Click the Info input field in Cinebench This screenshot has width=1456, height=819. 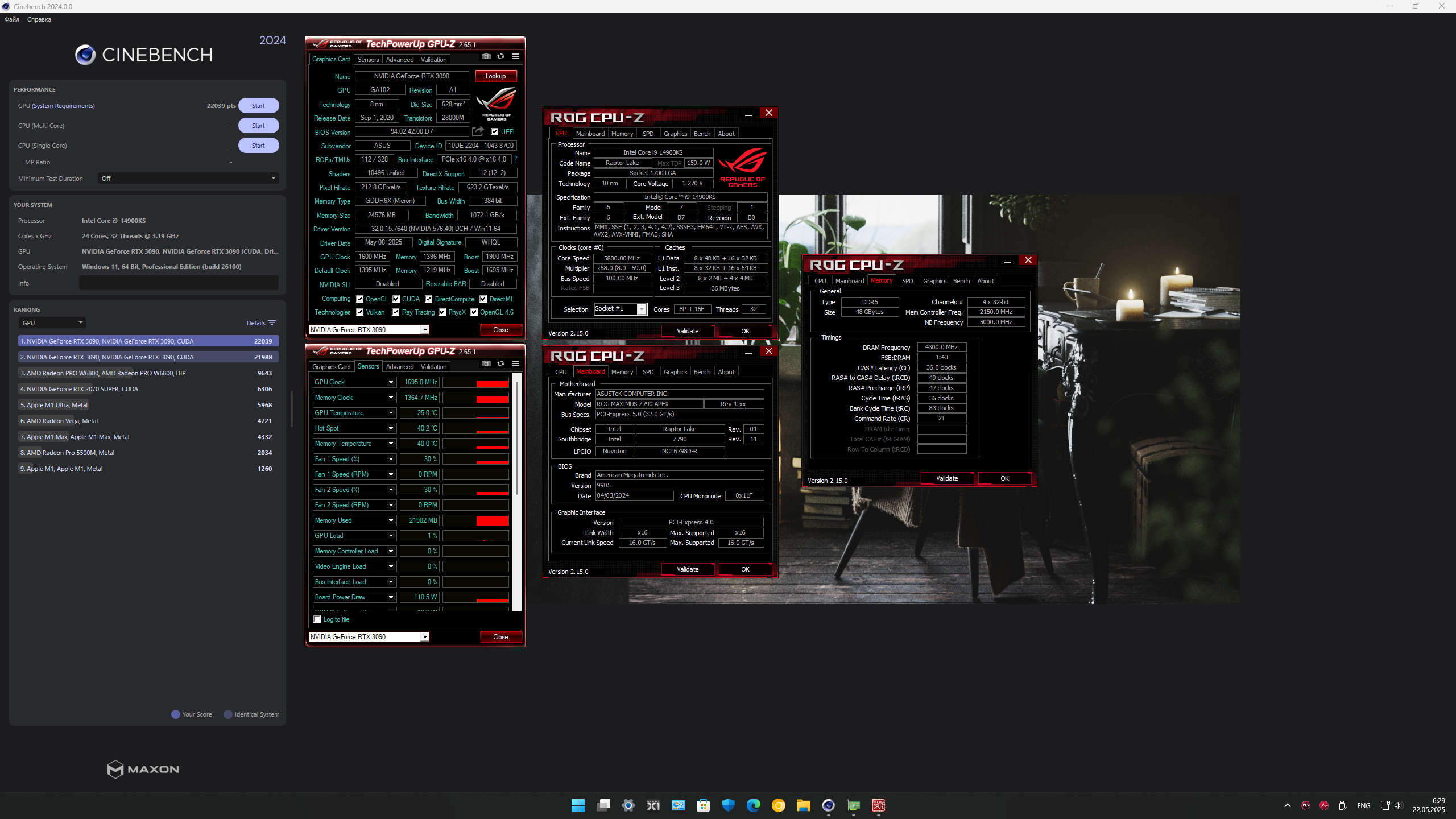[x=179, y=283]
